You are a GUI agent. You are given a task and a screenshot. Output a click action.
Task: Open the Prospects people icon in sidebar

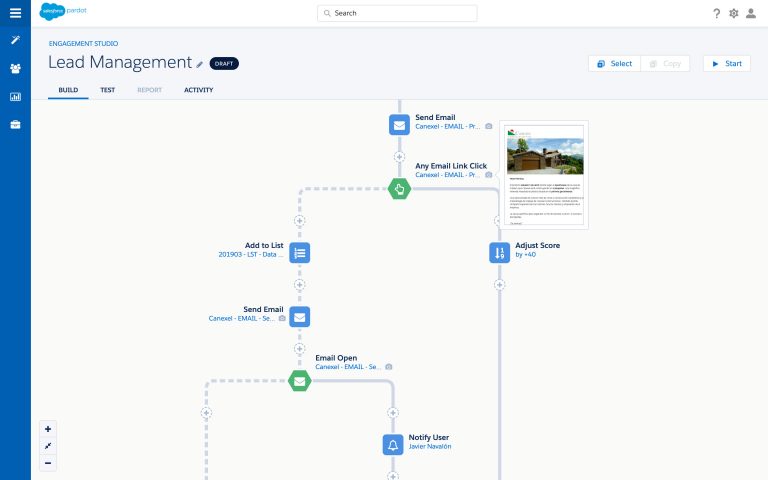pos(15,68)
